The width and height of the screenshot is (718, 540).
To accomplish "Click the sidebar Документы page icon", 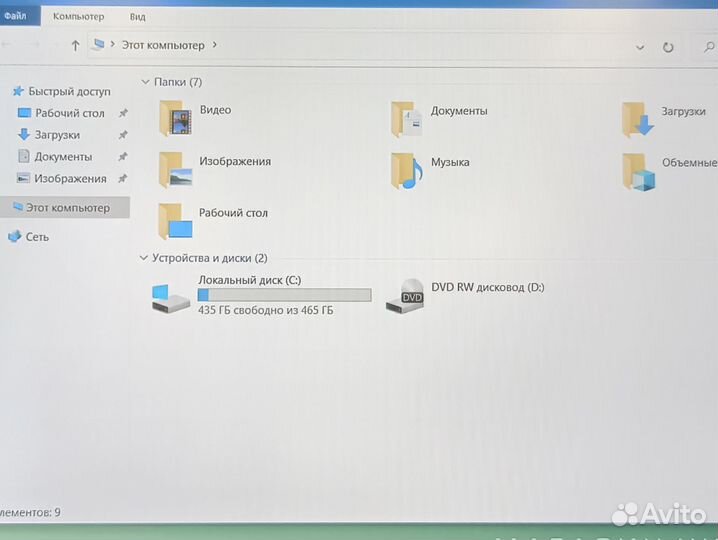I will (23, 156).
